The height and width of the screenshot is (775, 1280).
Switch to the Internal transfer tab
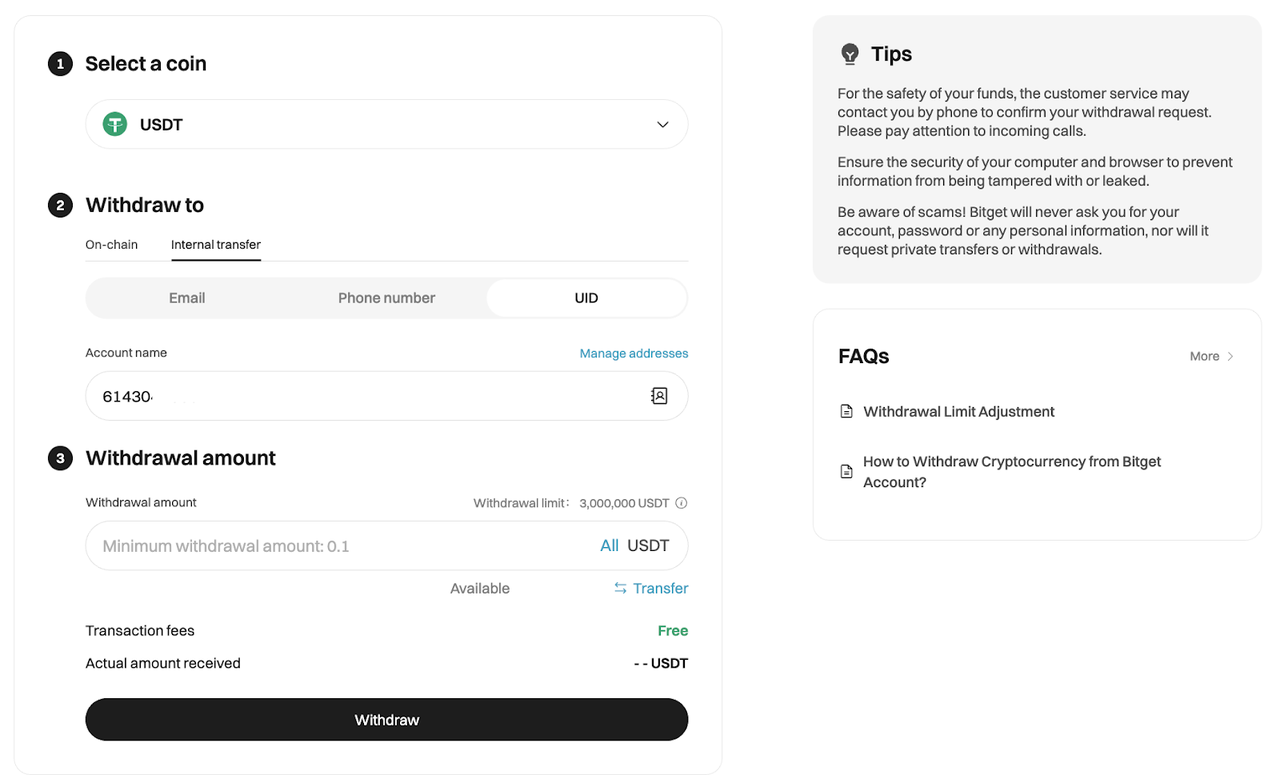tap(216, 245)
